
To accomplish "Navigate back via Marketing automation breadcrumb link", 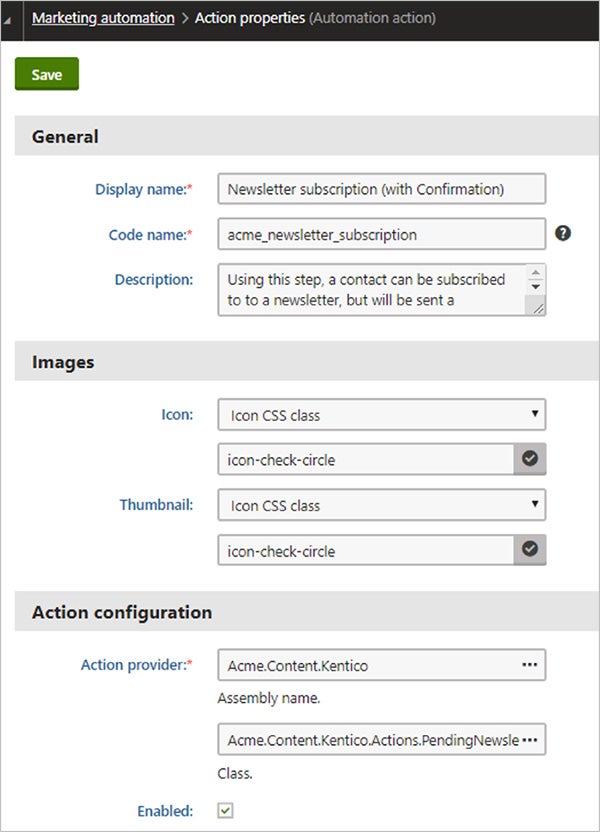I will [104, 17].
